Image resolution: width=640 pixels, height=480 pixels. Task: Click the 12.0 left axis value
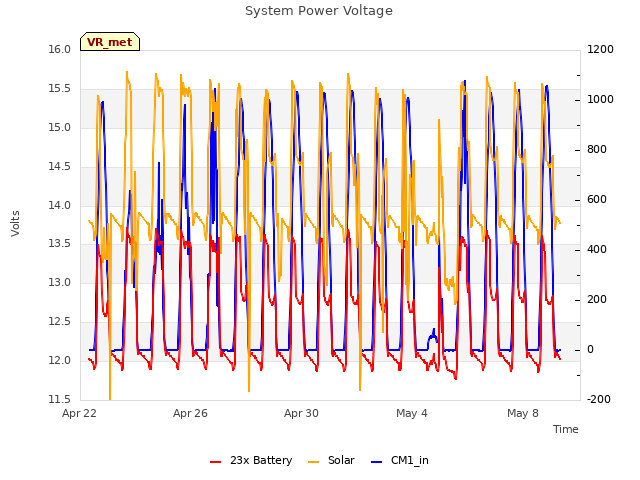pos(60,360)
